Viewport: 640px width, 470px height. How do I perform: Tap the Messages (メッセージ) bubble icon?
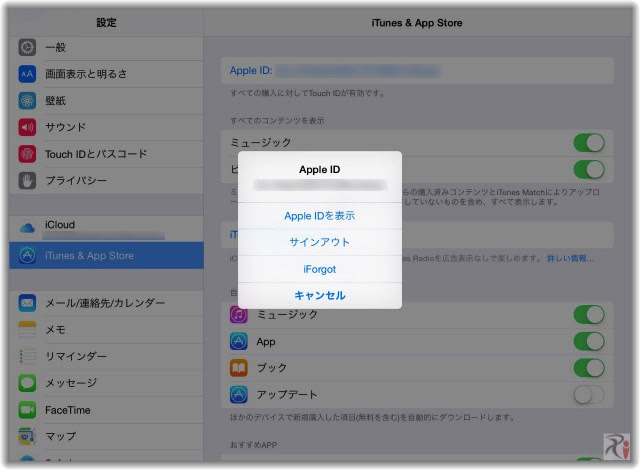coord(27,383)
